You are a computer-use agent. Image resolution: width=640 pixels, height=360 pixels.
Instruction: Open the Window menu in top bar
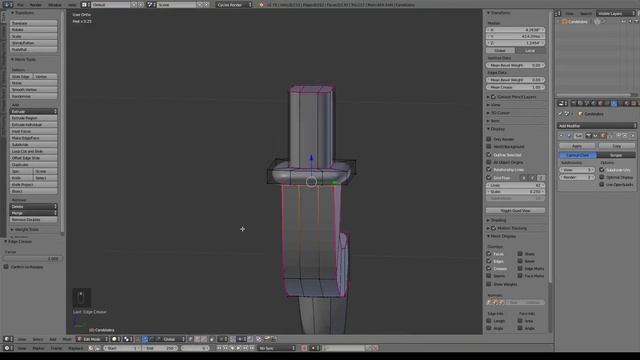[55, 4]
